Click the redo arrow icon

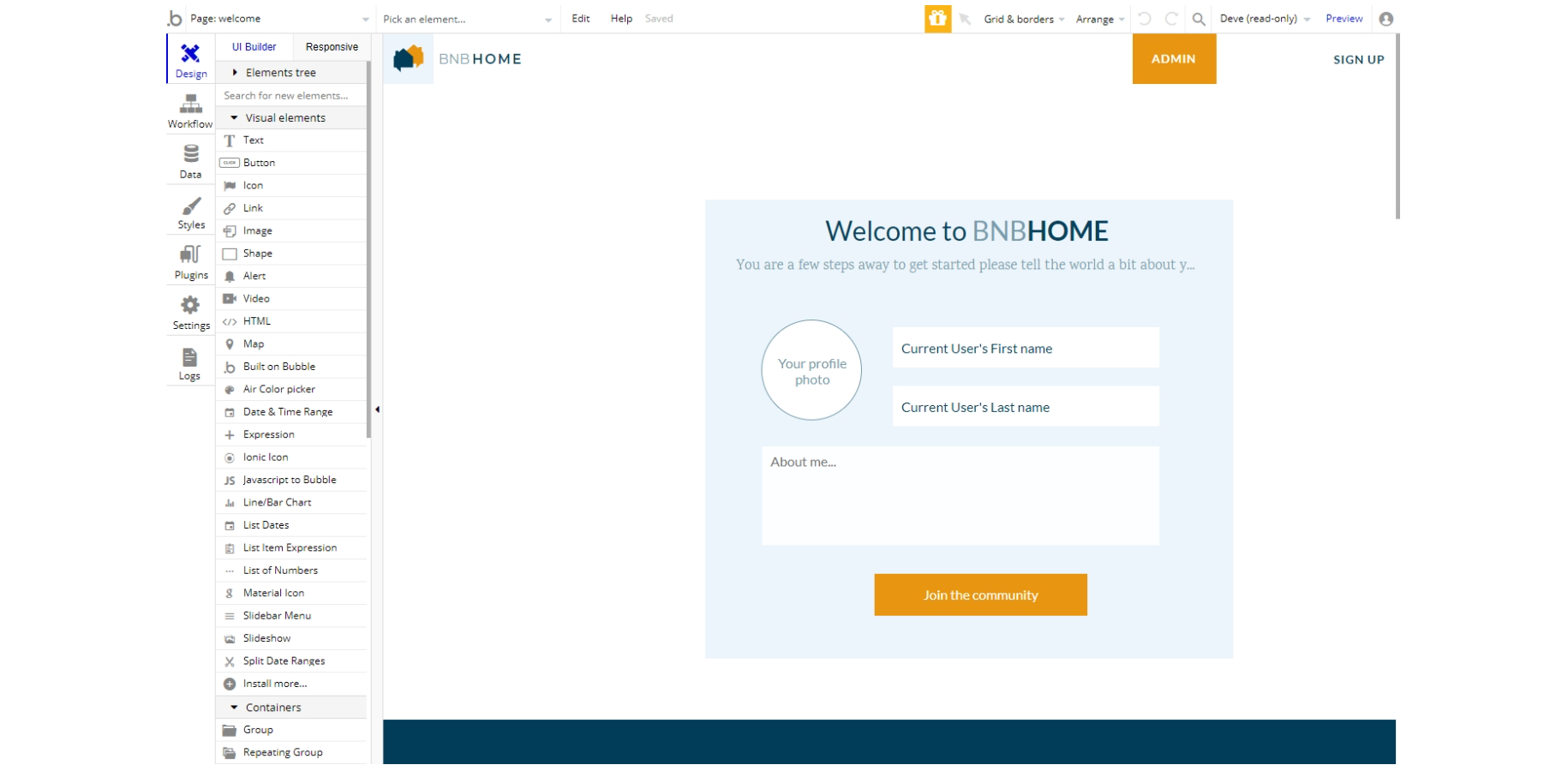coord(1171,18)
